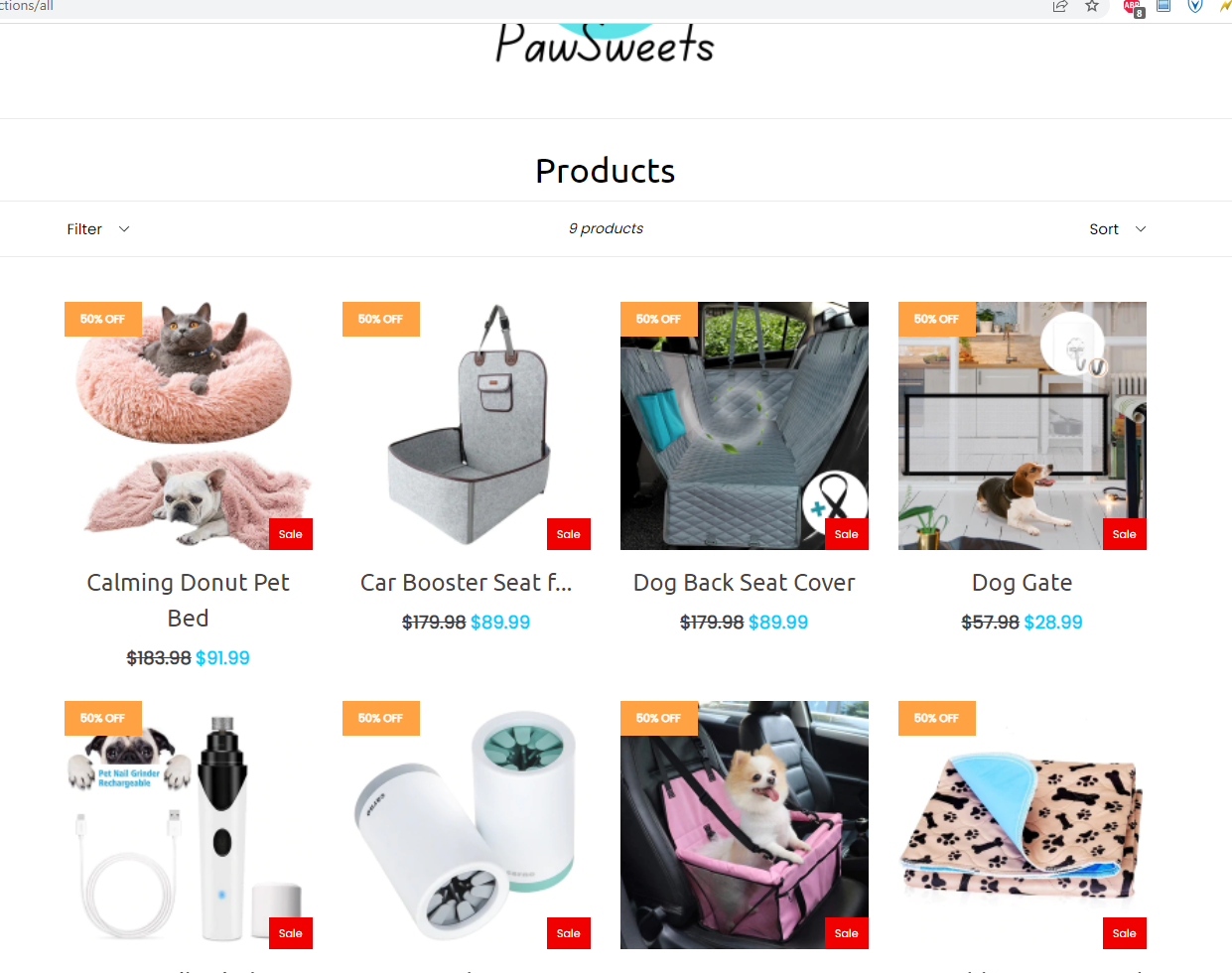1232x973 pixels.
Task: Click the Car Booster Seat $89.99 price
Action: click(x=500, y=623)
